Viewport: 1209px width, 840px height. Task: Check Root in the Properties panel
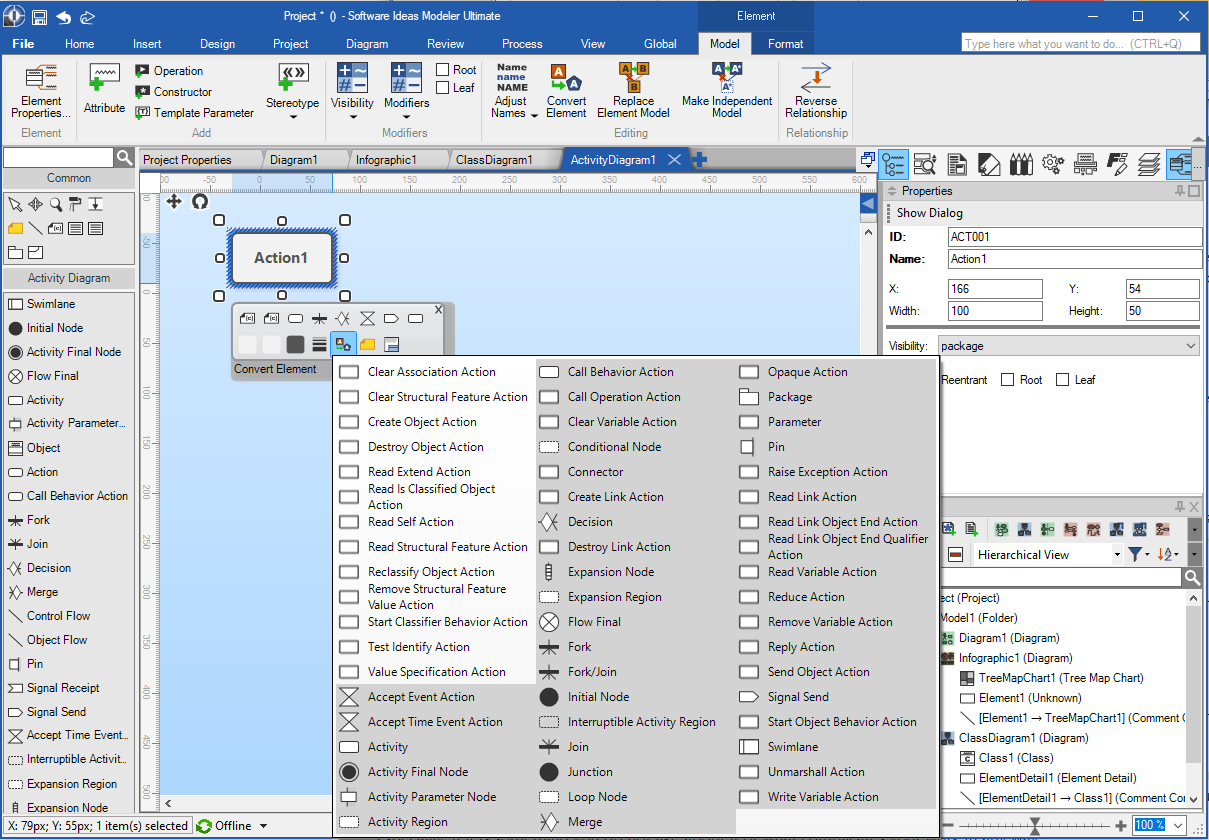[1008, 380]
